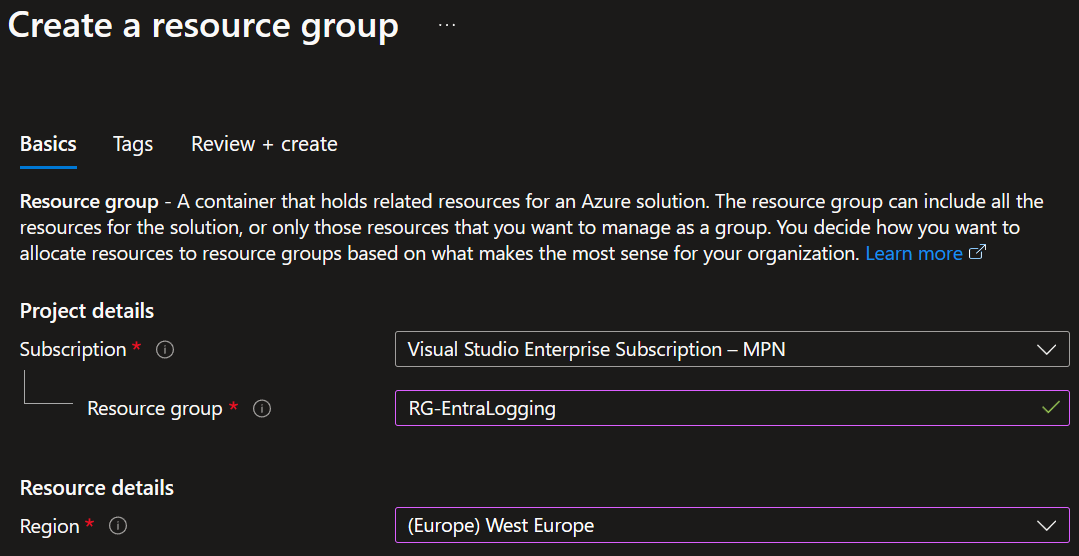
Task: Open the ellipsis menu beside the page title
Action: (447, 26)
